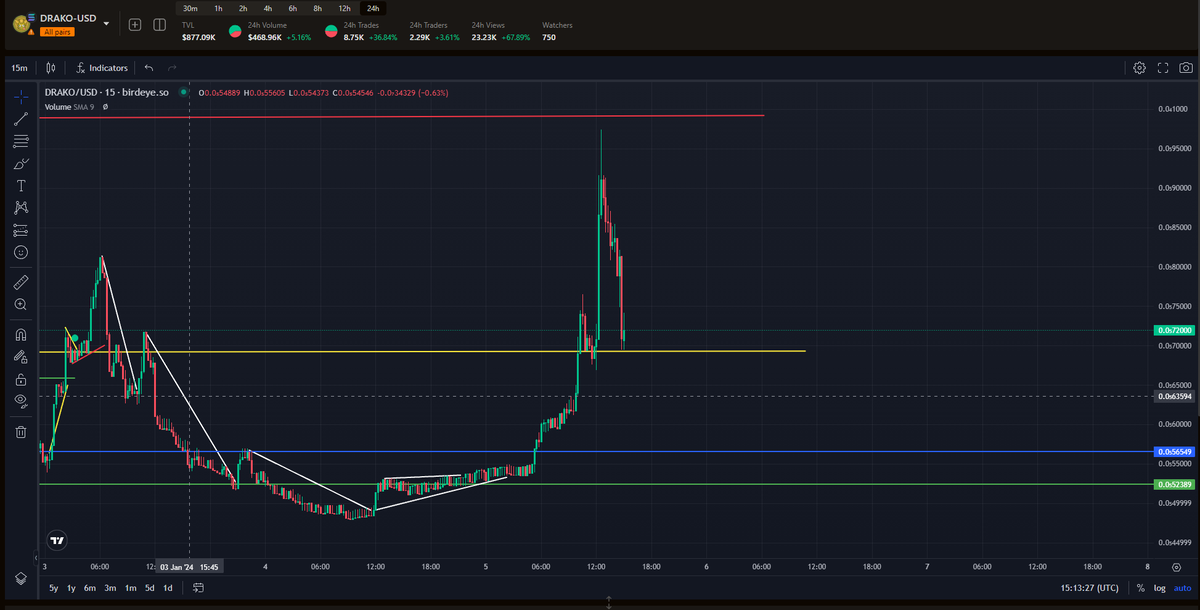This screenshot has width=1200, height=610.
Task: Click the blue price label on price axis
Action: [1175, 452]
